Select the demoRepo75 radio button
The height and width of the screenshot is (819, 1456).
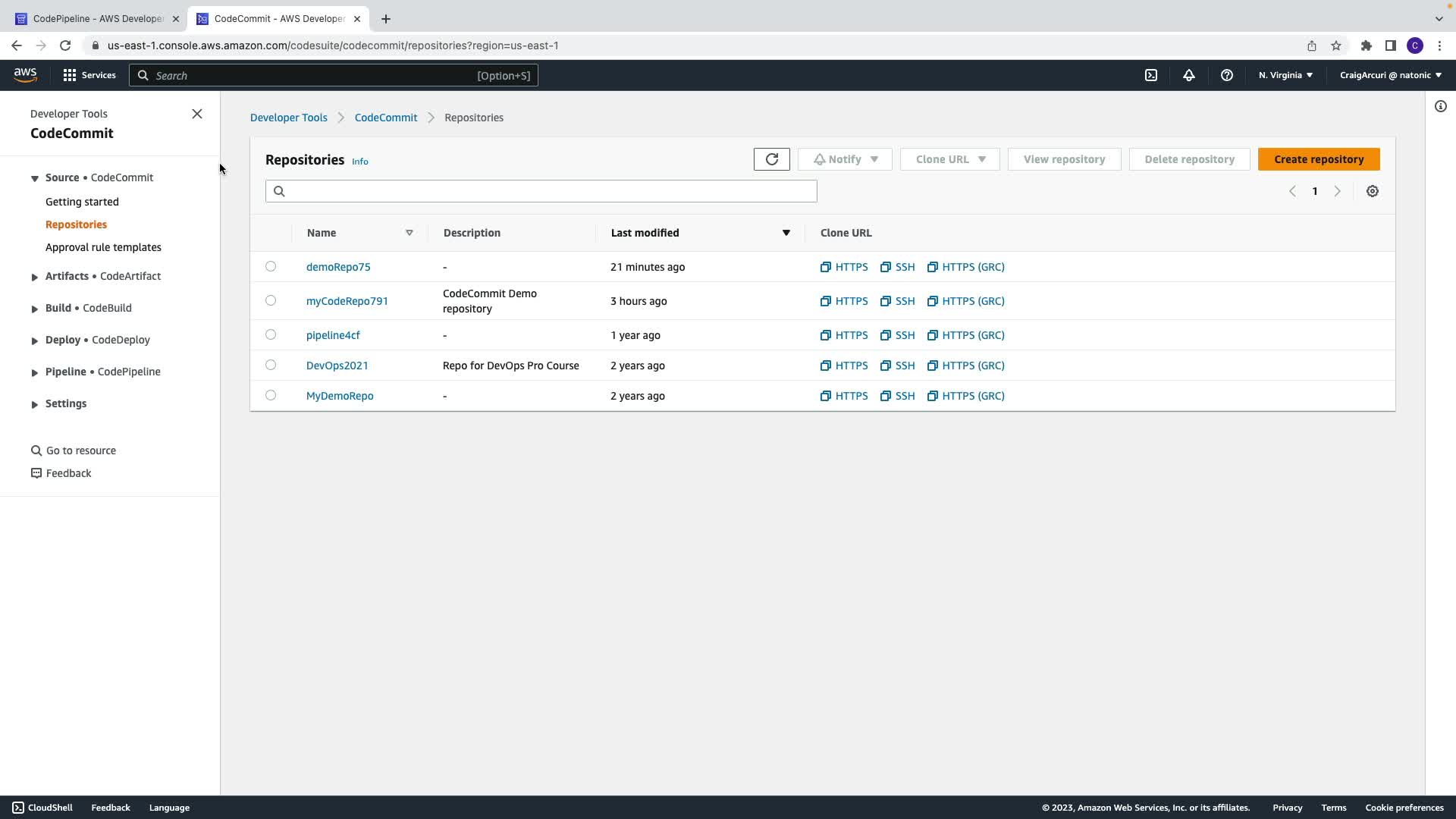pyautogui.click(x=271, y=266)
